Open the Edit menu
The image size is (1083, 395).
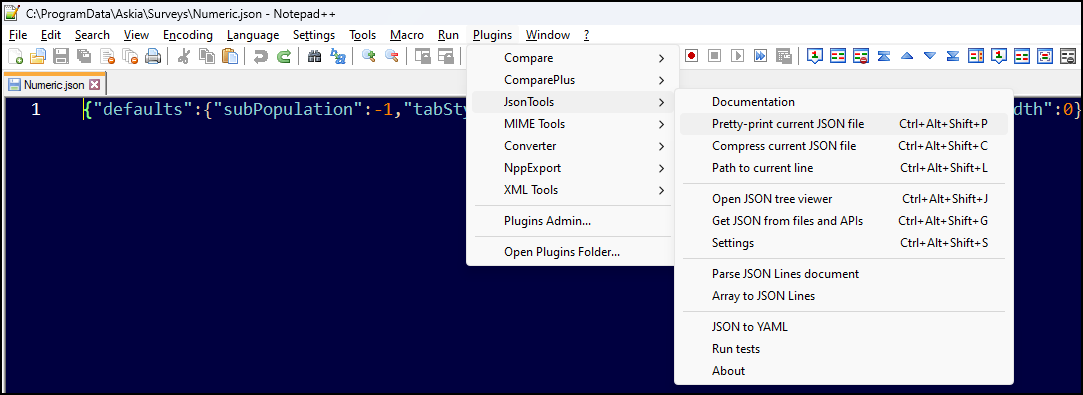coord(51,35)
